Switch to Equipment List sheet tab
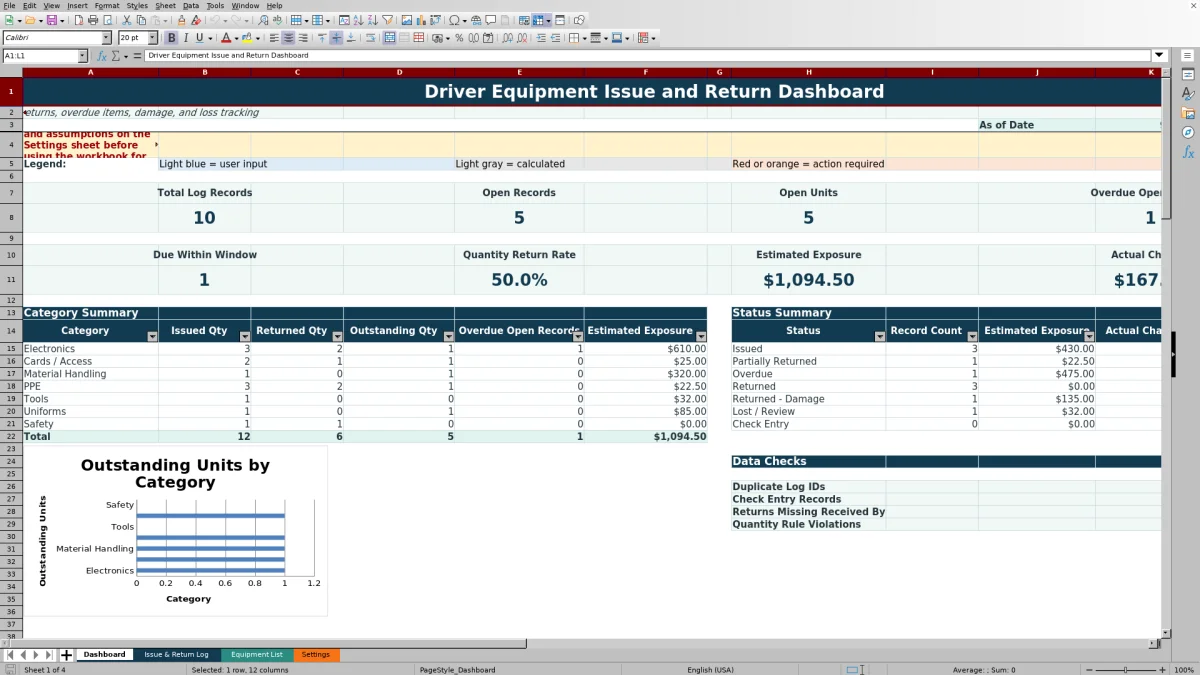 point(256,655)
